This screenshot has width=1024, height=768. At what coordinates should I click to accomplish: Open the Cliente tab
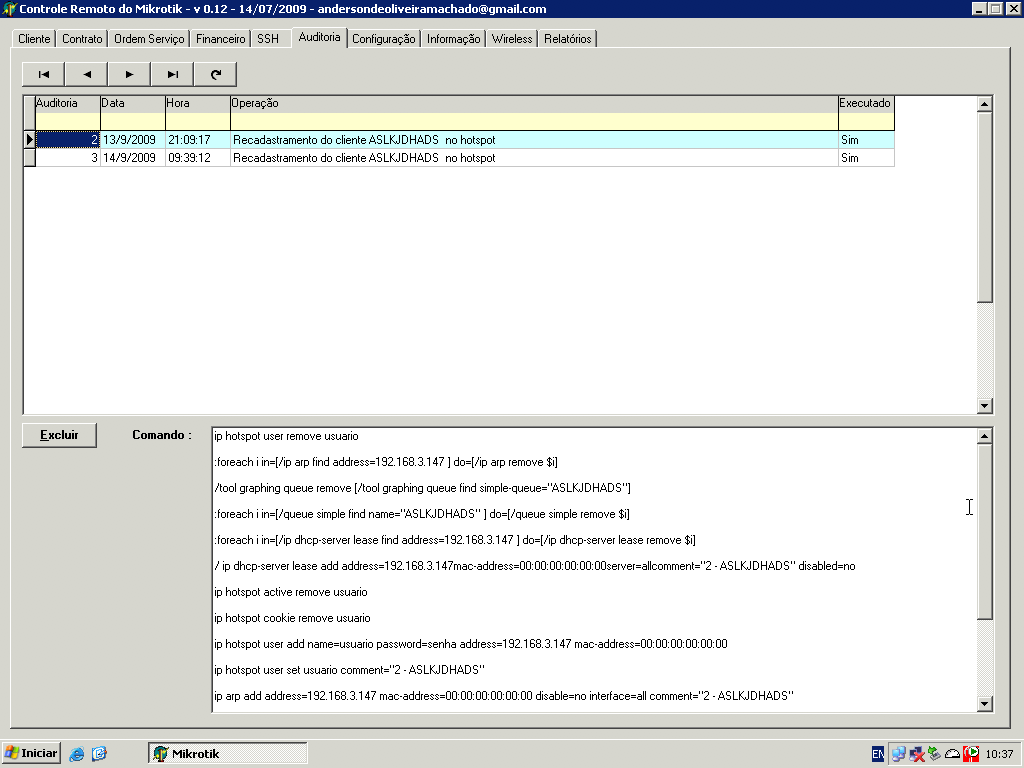tap(34, 39)
